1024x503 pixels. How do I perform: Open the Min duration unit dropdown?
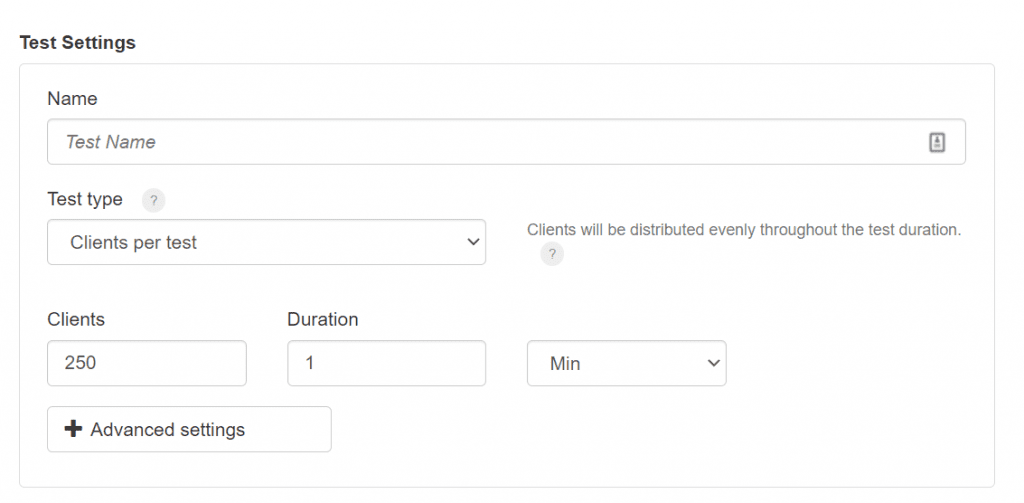(x=626, y=363)
